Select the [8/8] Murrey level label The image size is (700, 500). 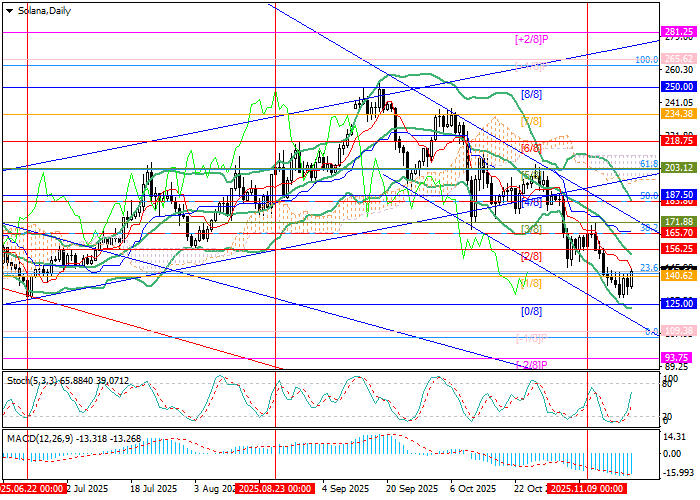[531, 94]
